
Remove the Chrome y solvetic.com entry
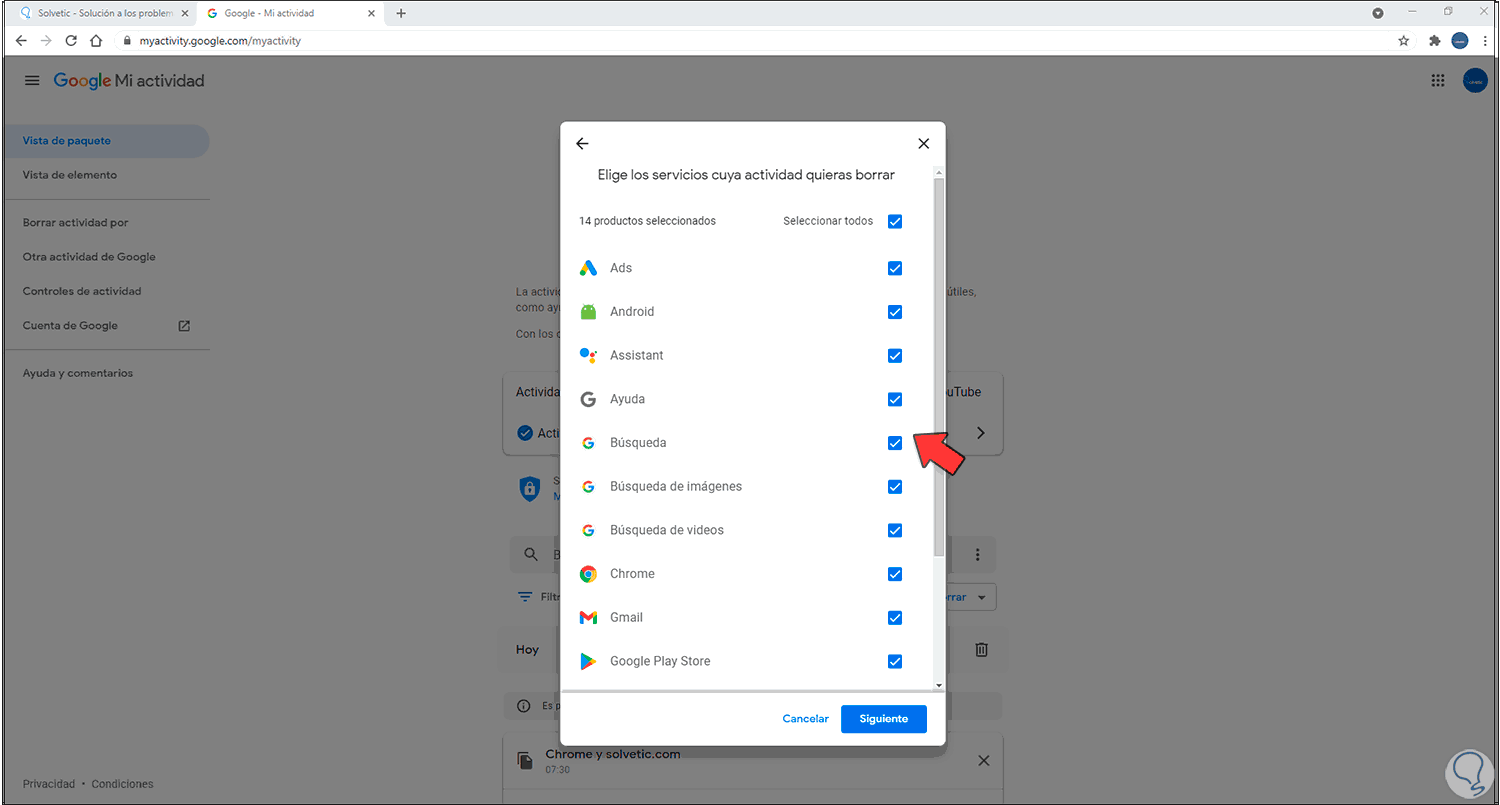pos(984,761)
